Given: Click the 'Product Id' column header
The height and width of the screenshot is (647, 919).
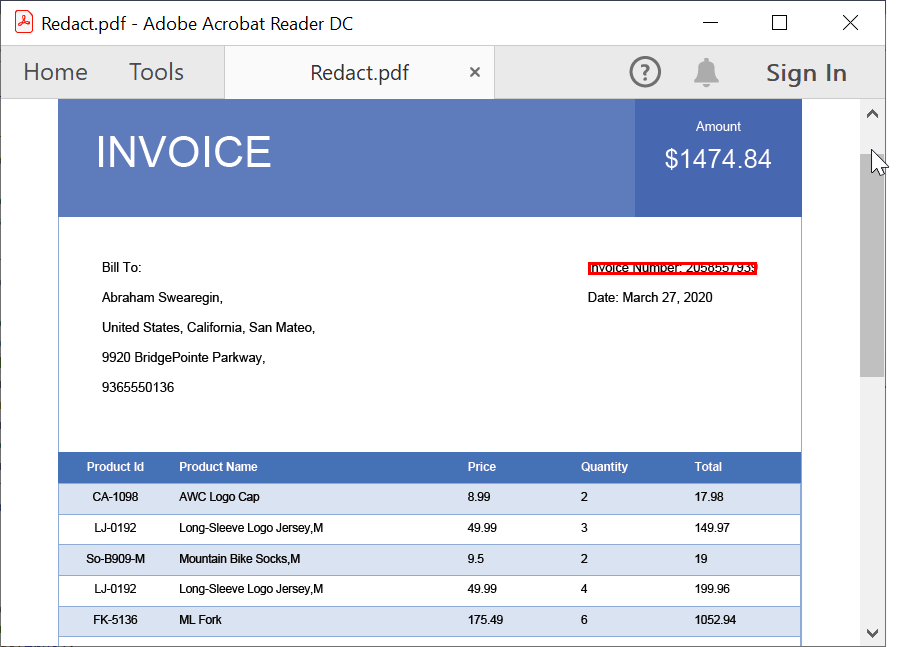Looking at the screenshot, I should tap(115, 467).
